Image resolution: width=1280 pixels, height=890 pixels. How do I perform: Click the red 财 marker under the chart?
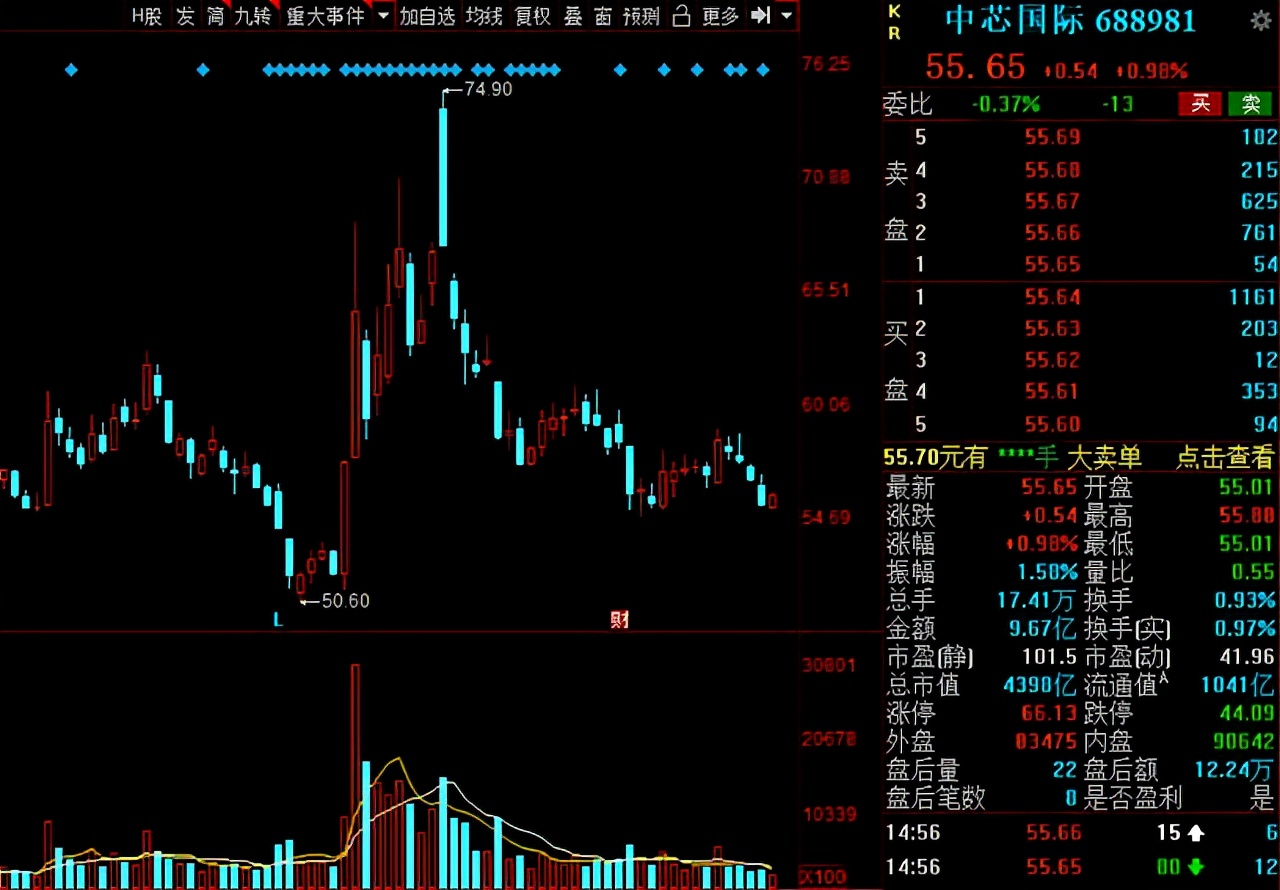tap(619, 620)
